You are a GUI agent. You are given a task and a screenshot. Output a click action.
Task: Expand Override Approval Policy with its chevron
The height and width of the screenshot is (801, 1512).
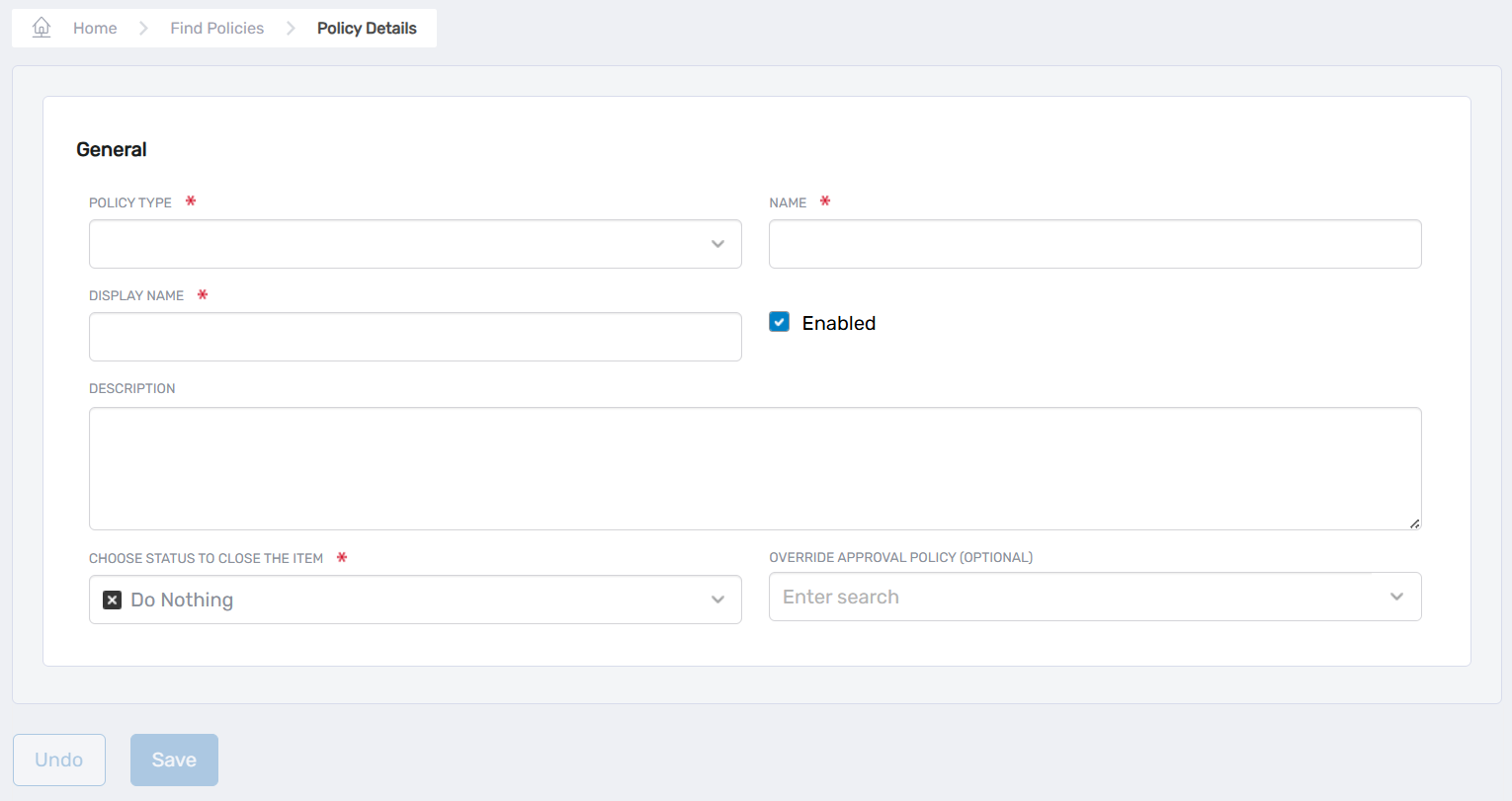tap(1396, 597)
